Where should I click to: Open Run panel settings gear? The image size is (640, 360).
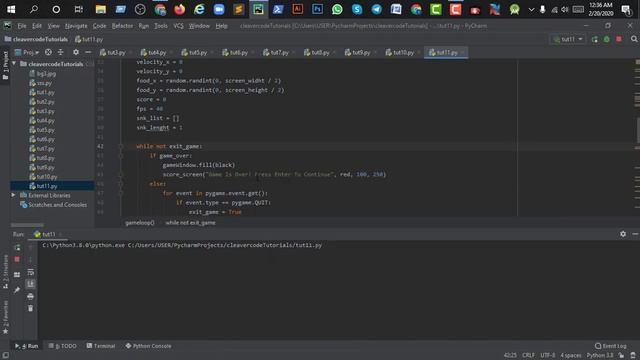click(x=623, y=234)
